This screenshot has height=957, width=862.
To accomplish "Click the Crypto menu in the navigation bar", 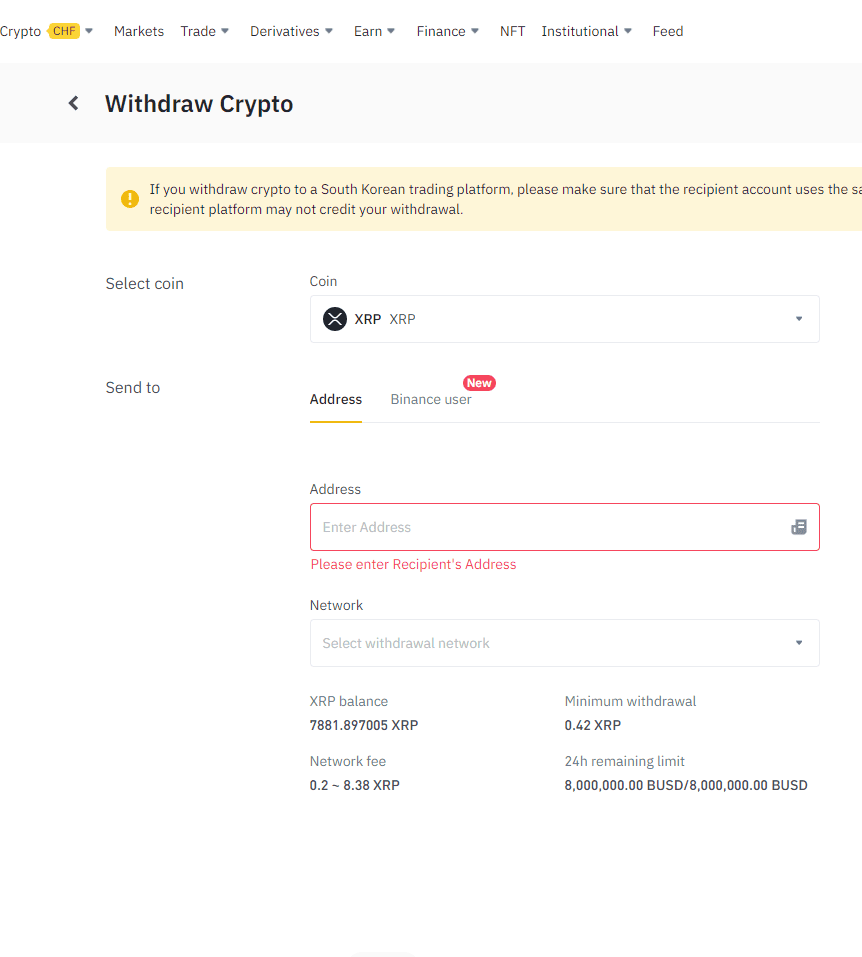I will click(20, 31).
